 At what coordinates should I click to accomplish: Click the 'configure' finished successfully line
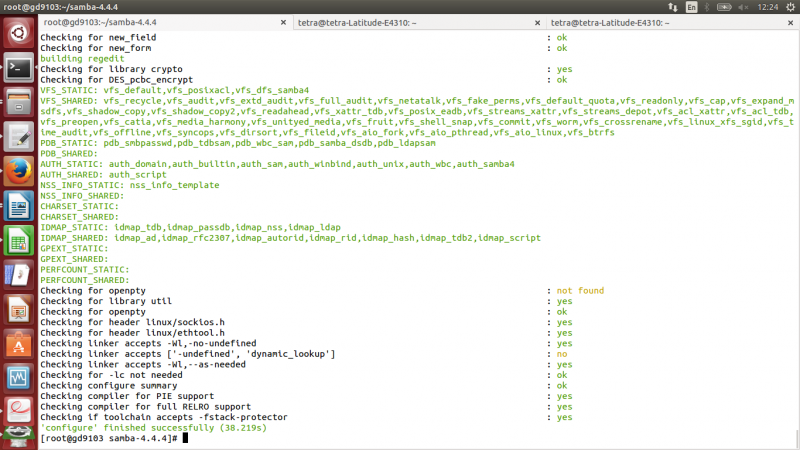pyautogui.click(x=154, y=428)
